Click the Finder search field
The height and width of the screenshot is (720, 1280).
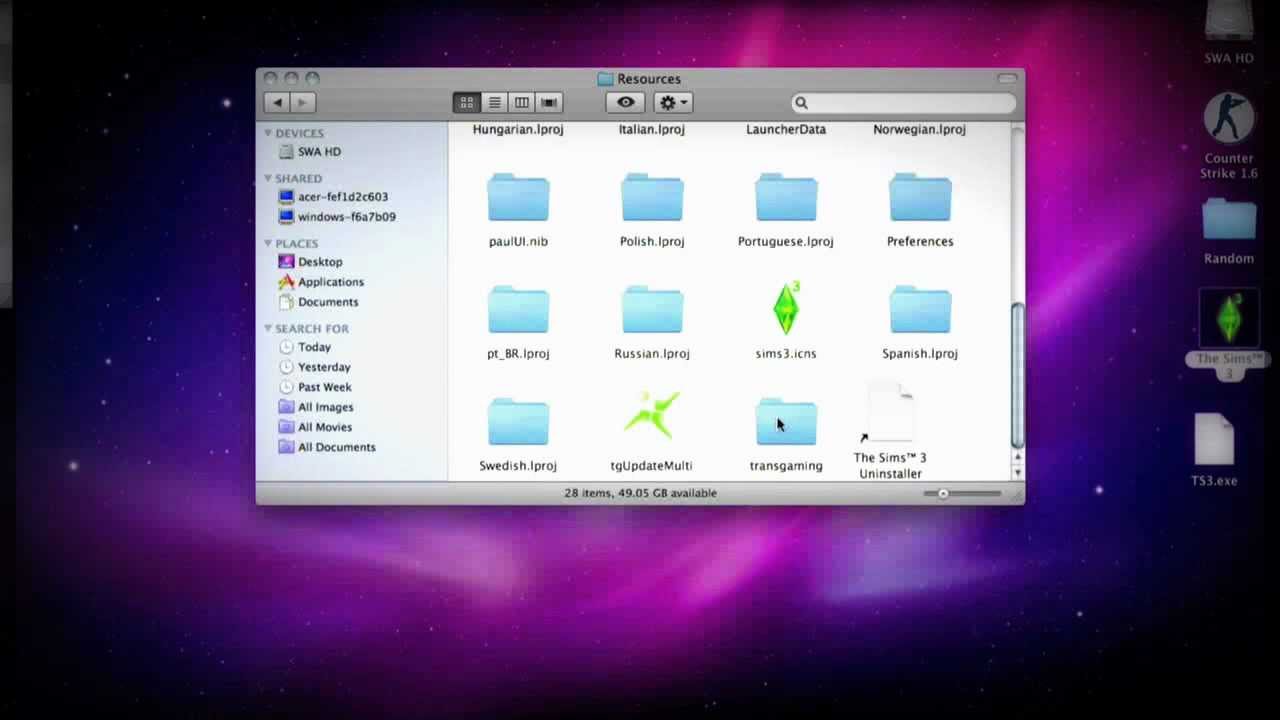[x=904, y=103]
